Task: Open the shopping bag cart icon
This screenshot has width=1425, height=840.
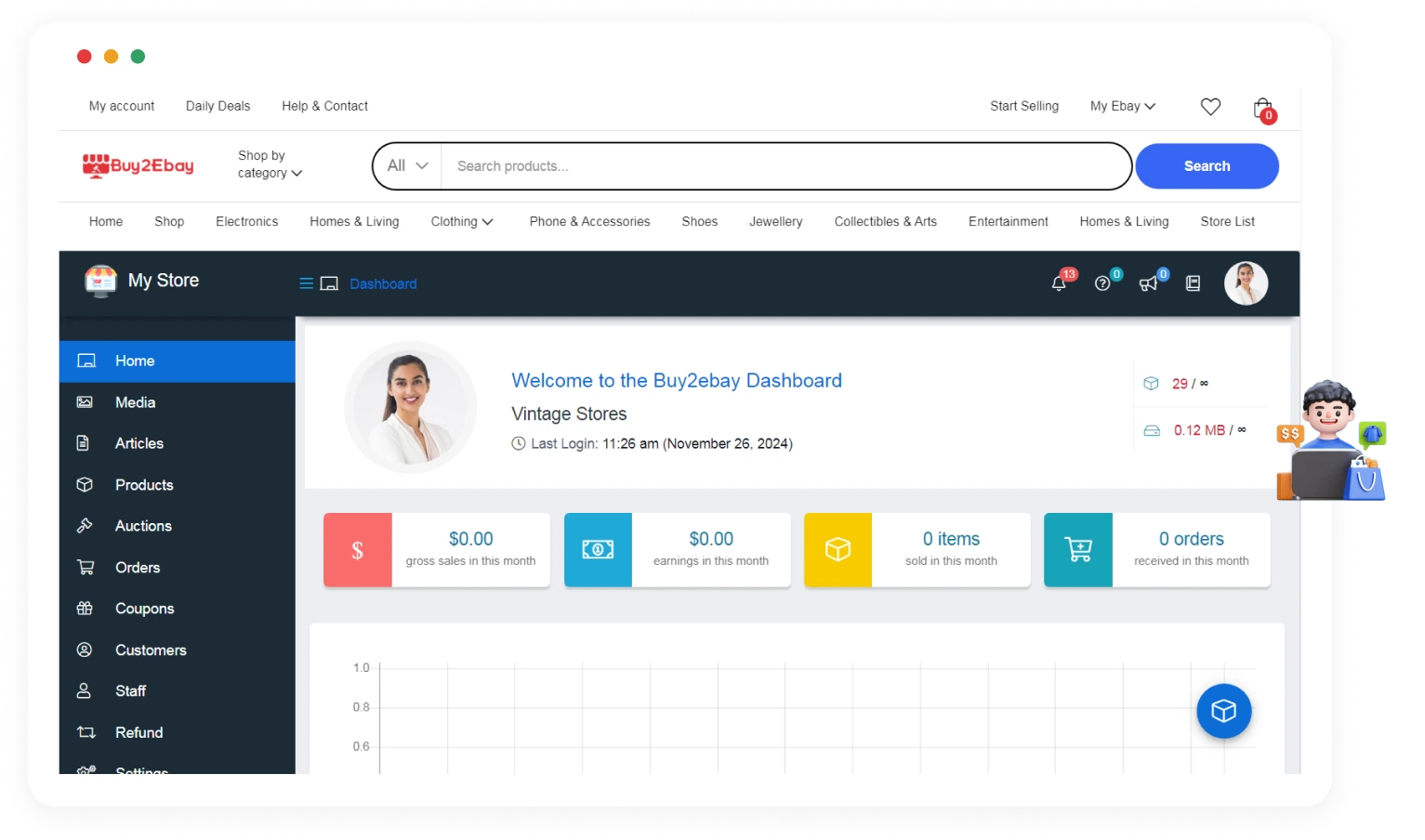Action: click(x=1262, y=109)
